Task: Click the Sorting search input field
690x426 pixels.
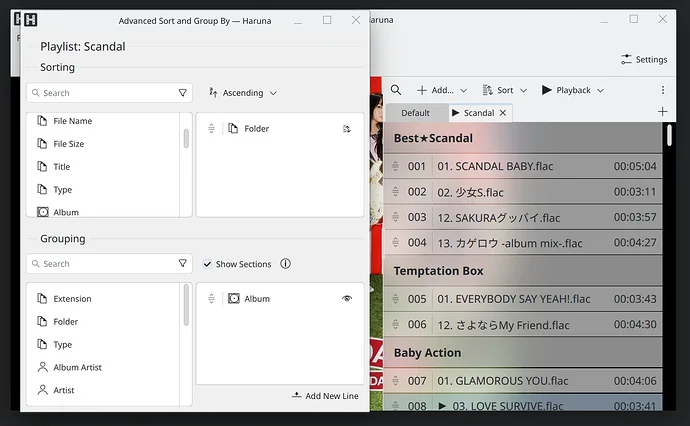Action: (100, 93)
